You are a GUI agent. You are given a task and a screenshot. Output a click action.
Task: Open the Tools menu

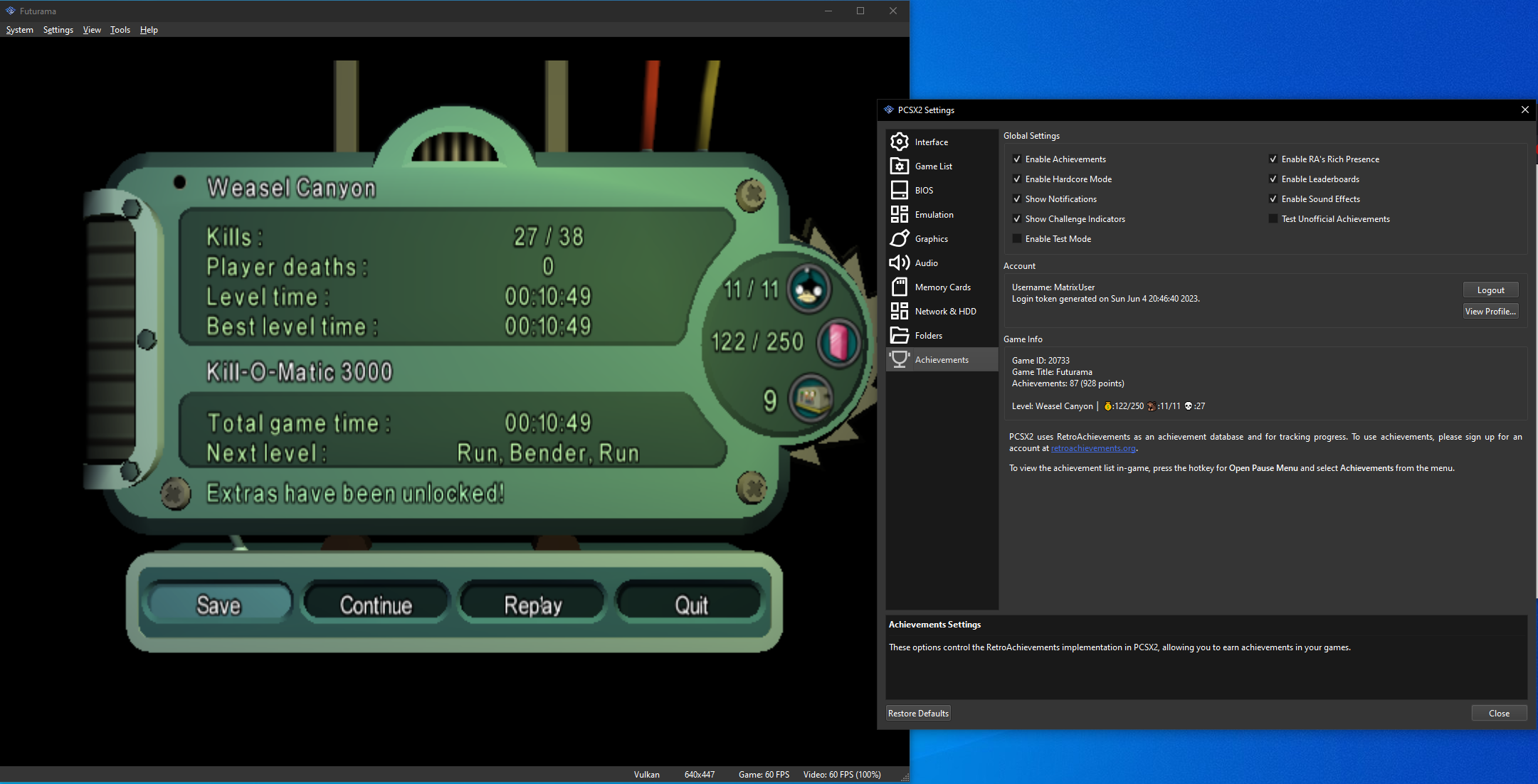pos(120,30)
